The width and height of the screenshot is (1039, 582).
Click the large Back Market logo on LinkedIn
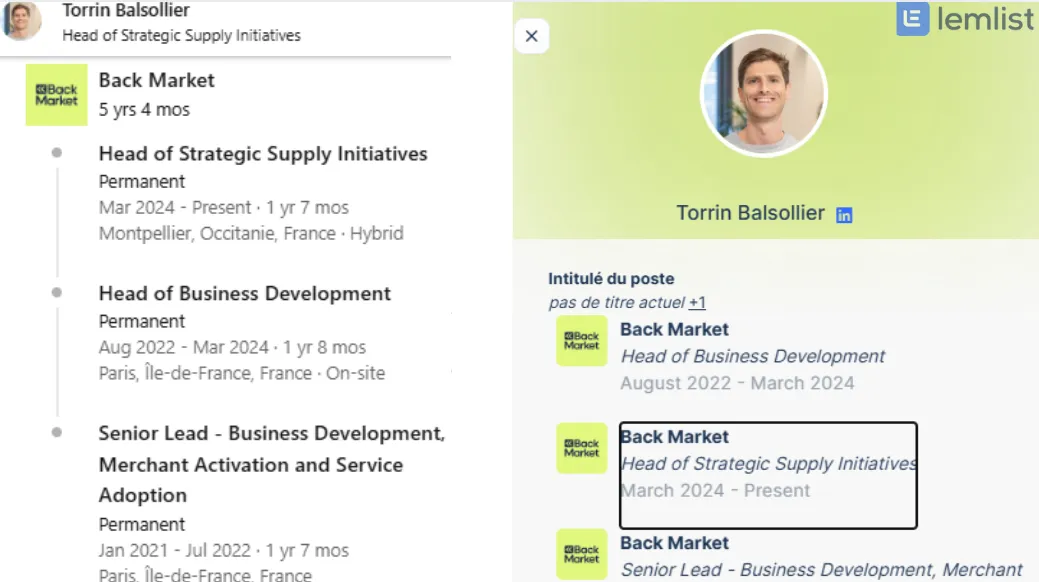56,95
